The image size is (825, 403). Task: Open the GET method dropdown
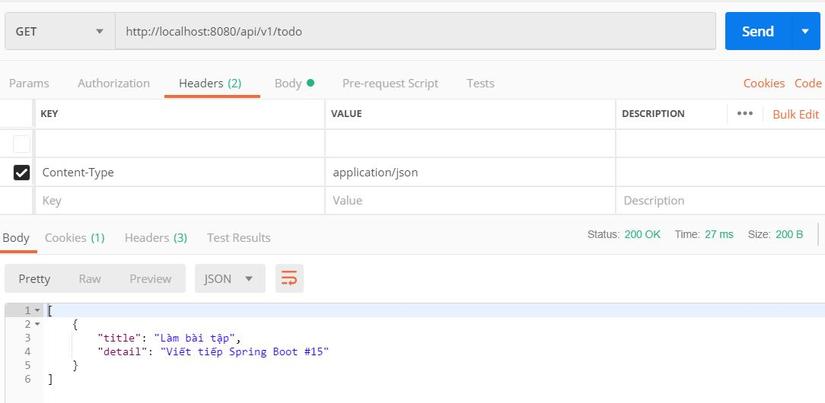[x=59, y=31]
